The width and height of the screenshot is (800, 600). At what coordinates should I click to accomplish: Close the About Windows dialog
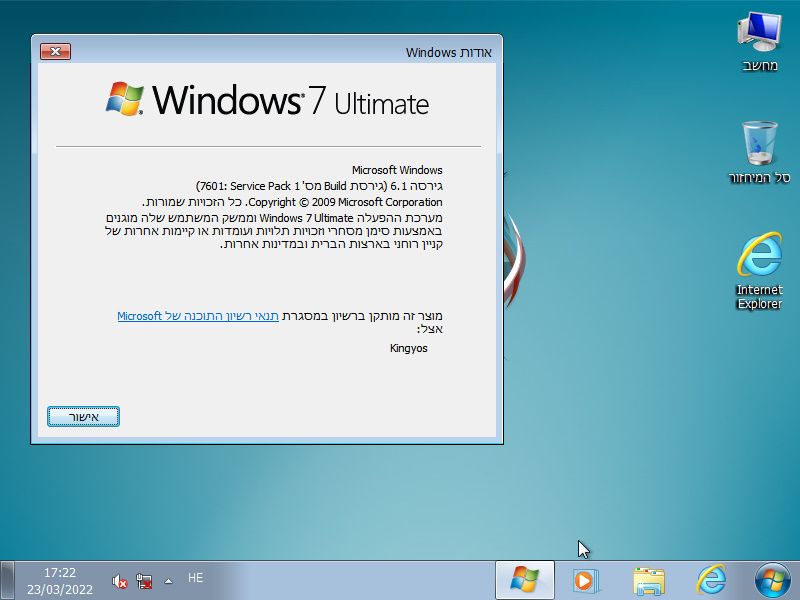(x=55, y=52)
